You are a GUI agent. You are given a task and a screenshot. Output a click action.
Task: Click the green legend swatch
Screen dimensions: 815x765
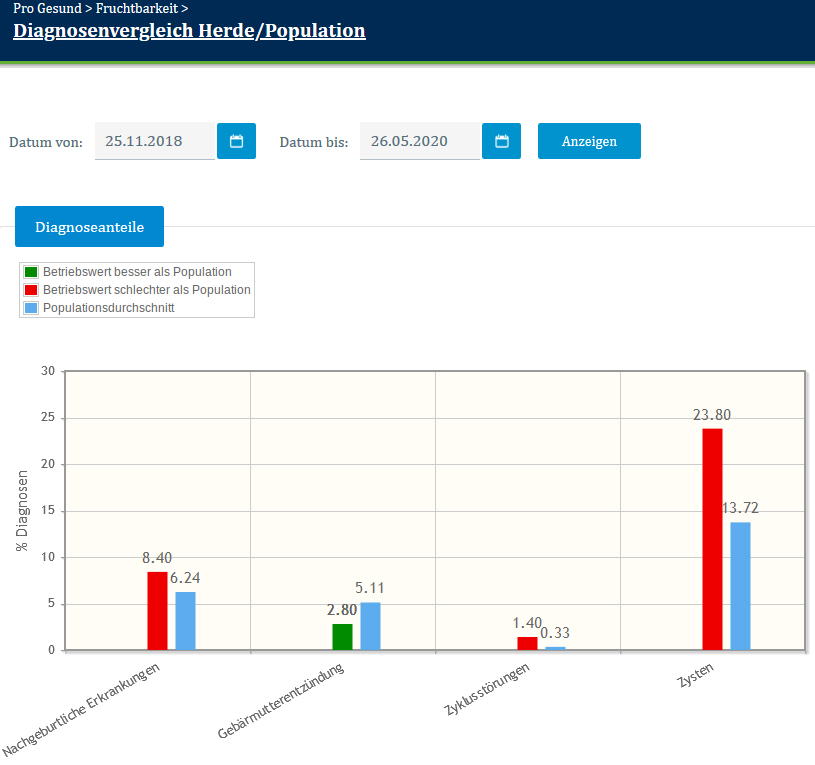click(x=31, y=272)
